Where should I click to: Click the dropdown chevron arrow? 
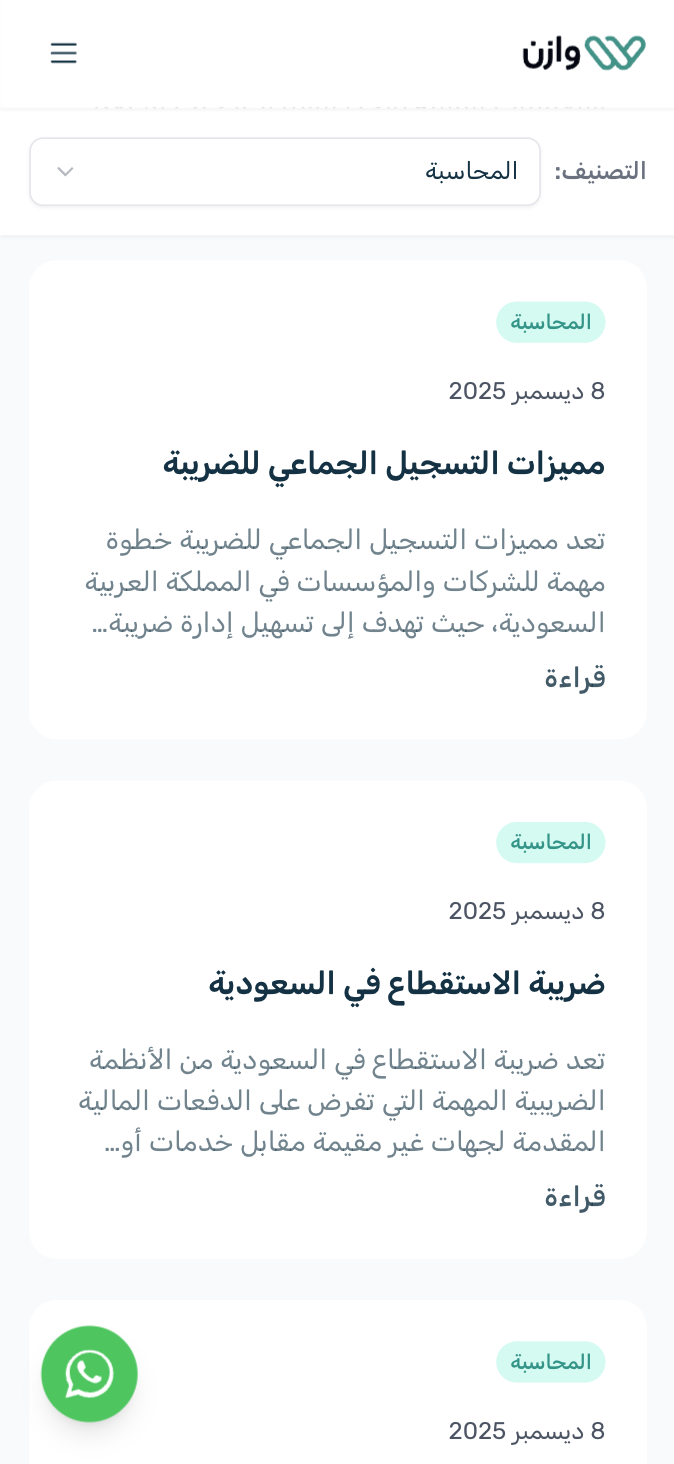(x=65, y=172)
